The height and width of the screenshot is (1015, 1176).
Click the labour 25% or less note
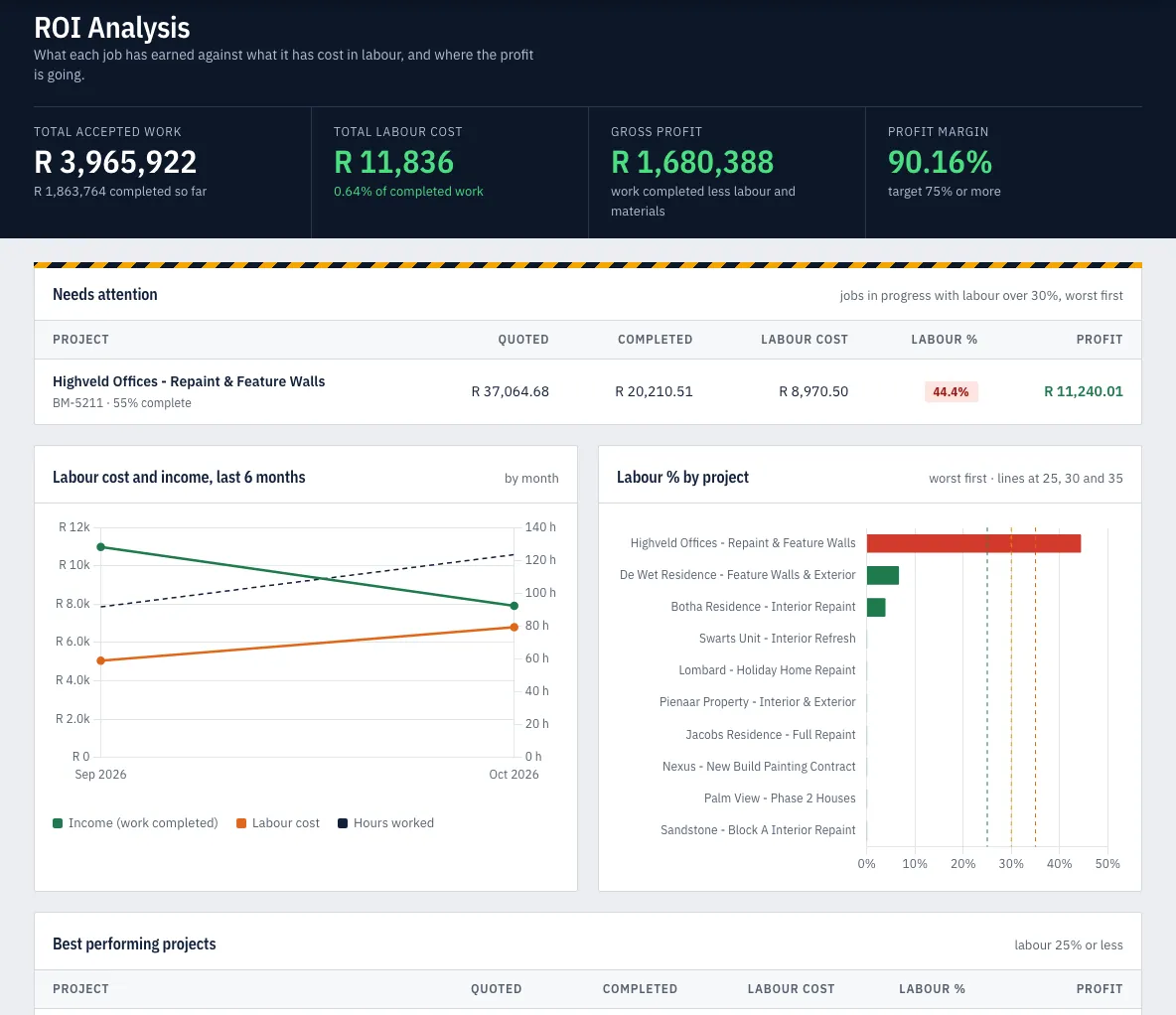(1069, 945)
